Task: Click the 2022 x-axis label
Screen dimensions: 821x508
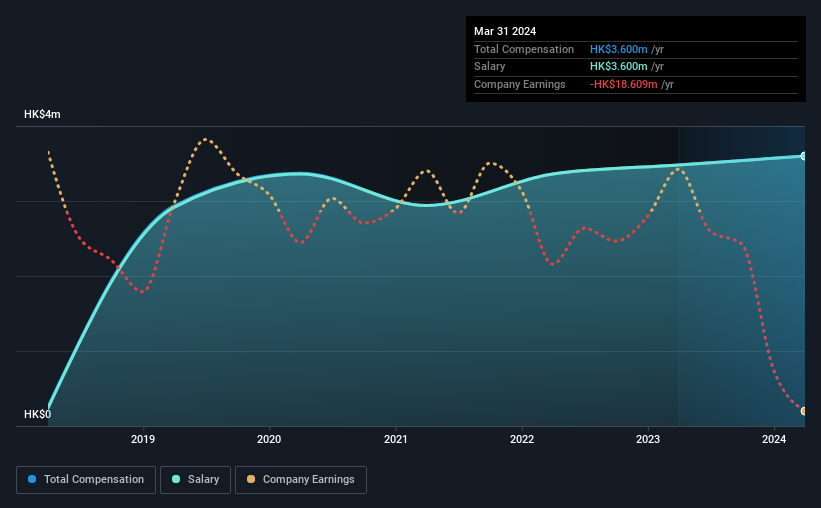Action: point(522,439)
